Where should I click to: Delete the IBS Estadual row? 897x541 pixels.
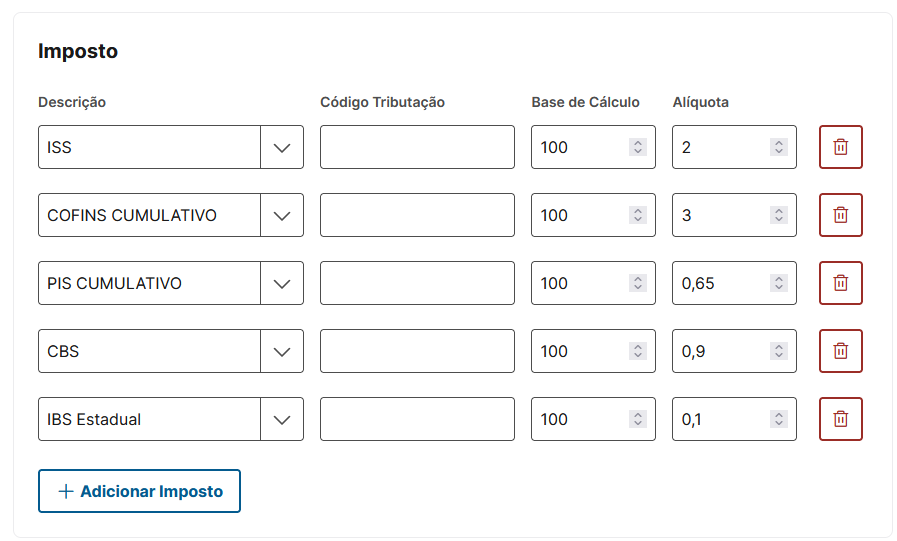click(x=840, y=419)
